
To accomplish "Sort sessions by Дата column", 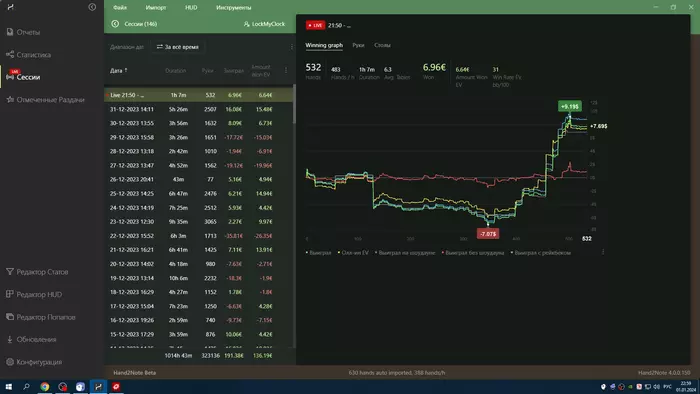I will 118,71.
